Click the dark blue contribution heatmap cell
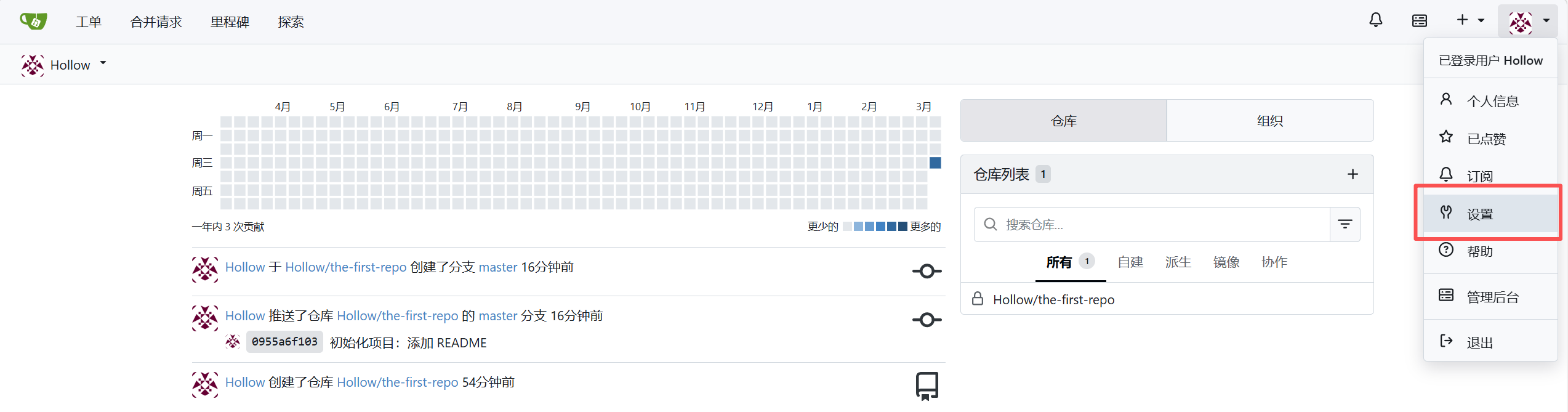Screen dimensions: 1568x412 [x=935, y=163]
